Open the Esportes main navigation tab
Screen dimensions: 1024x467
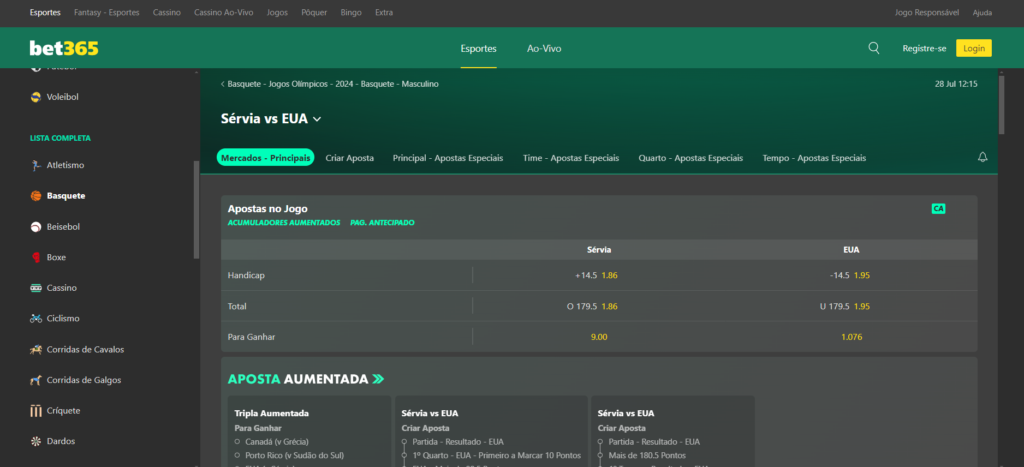click(x=478, y=48)
